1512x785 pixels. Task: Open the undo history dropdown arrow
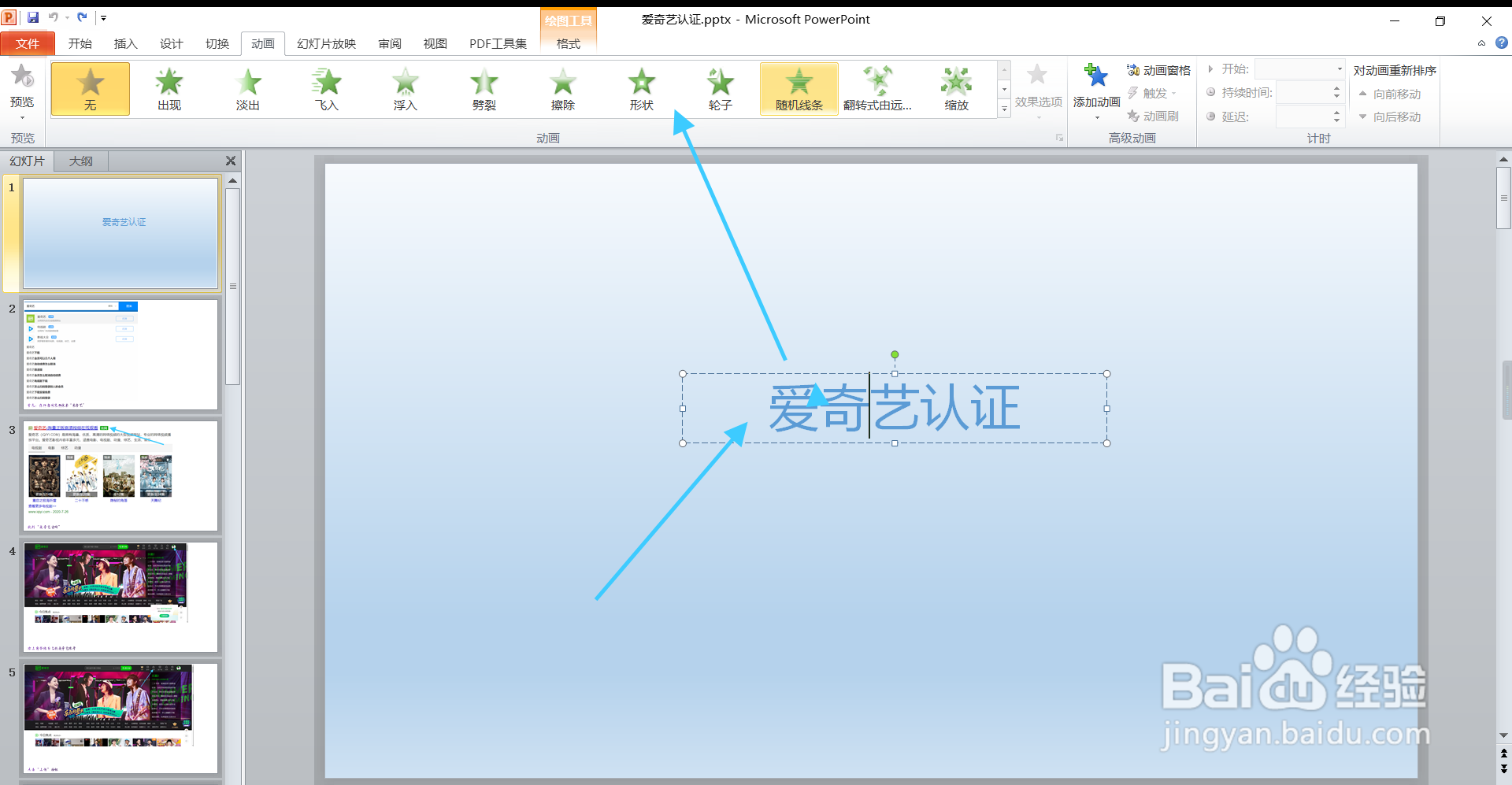[67, 17]
